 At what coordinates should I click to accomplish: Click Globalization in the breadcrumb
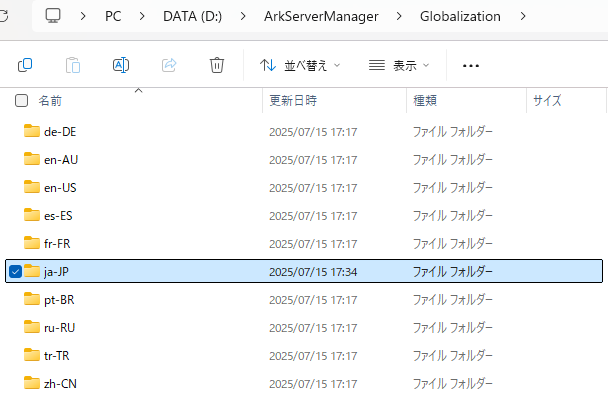click(460, 16)
